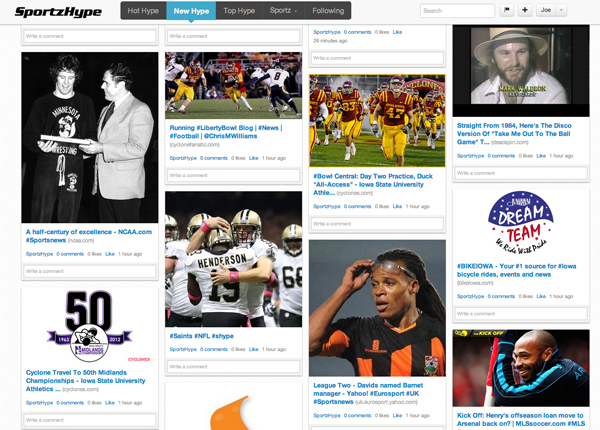This screenshot has width=600, height=430.
Task: Click the plus icon to add post
Action: tap(523, 10)
